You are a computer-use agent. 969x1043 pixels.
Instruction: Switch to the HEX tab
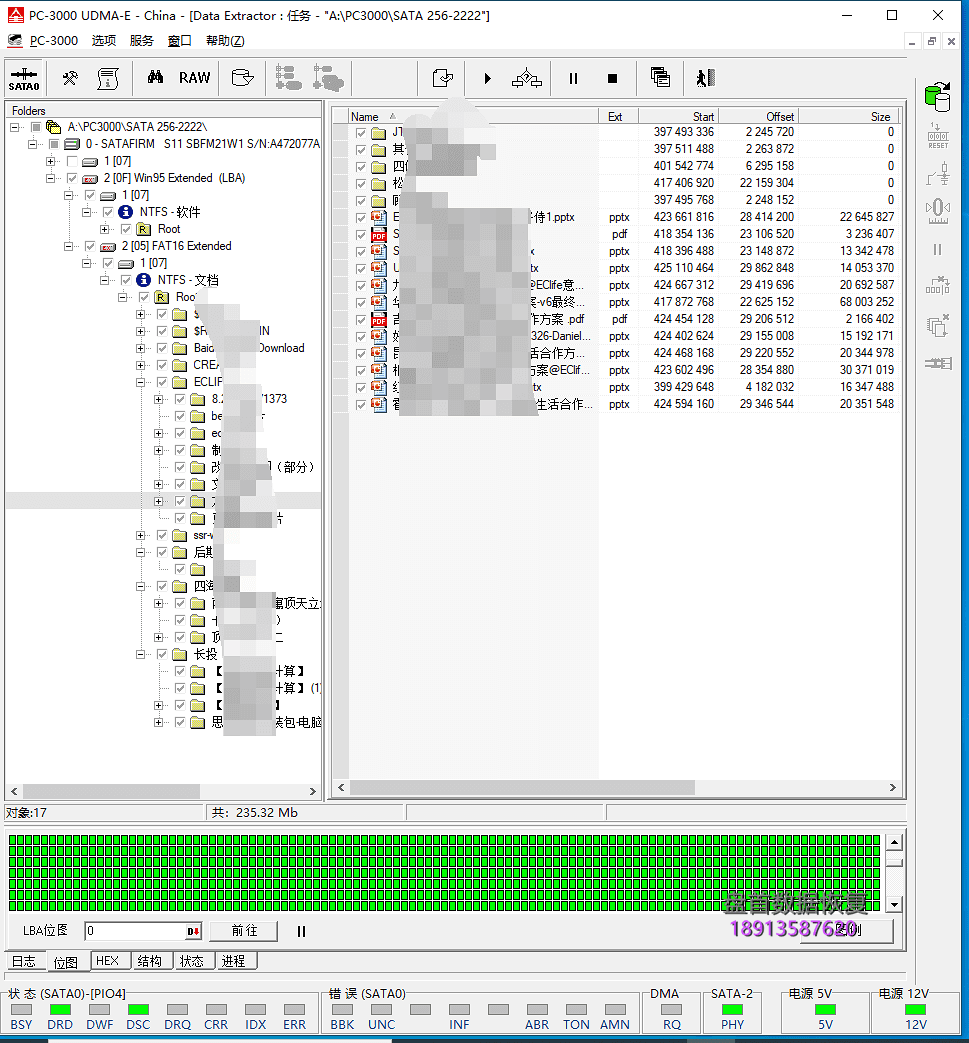click(x=107, y=961)
